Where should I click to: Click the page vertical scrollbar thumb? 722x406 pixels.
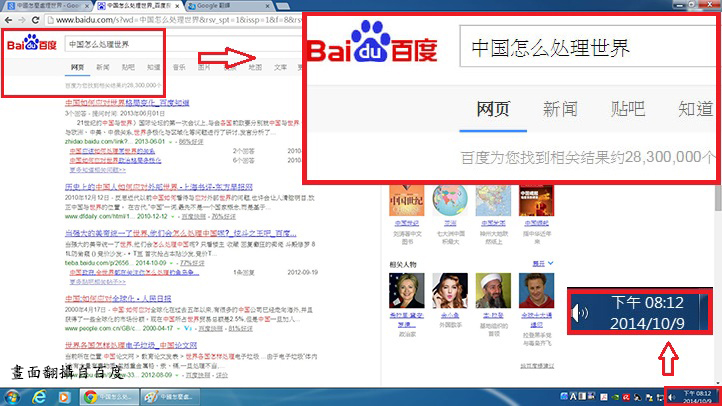(718, 198)
